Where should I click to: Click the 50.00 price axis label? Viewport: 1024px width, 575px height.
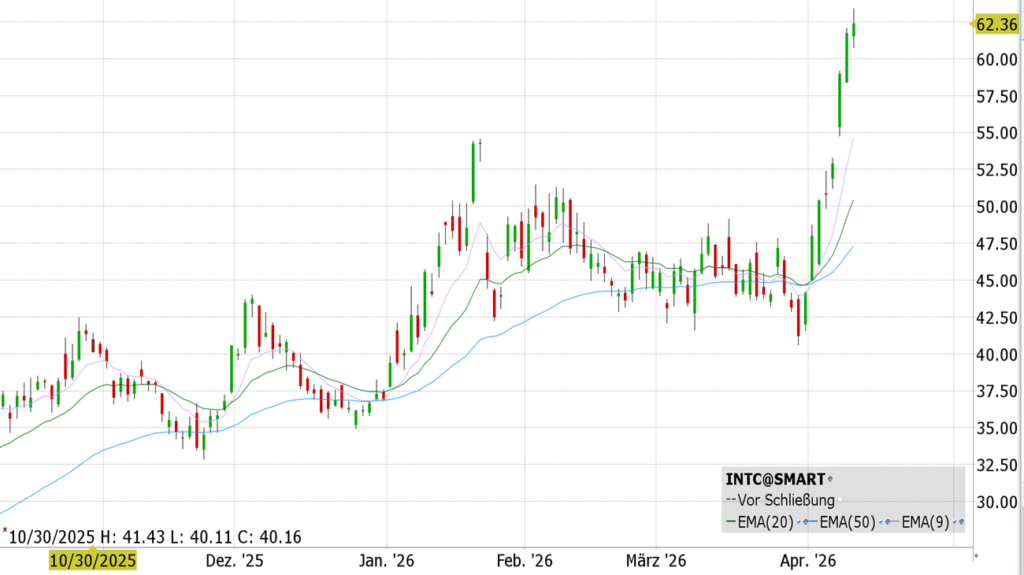pyautogui.click(x=996, y=207)
